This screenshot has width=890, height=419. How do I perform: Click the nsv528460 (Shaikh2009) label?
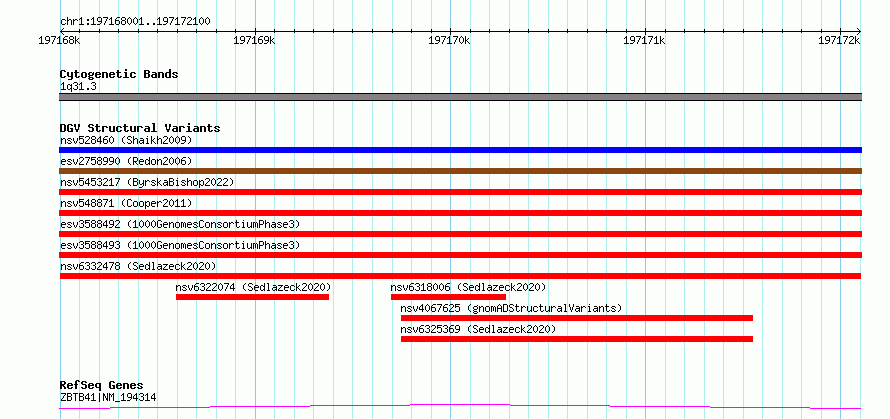127,140
